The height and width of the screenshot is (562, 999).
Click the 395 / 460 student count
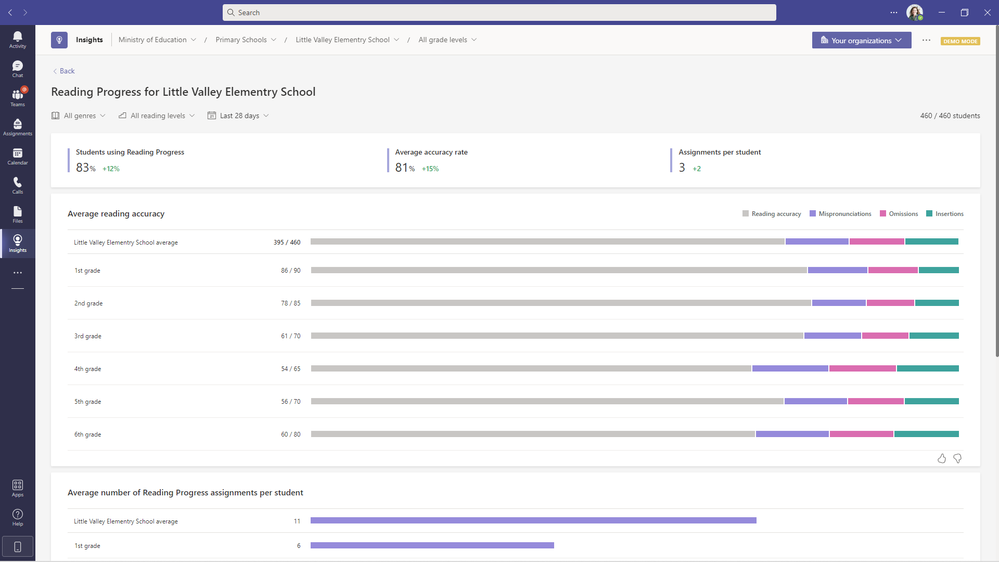[x=287, y=242]
